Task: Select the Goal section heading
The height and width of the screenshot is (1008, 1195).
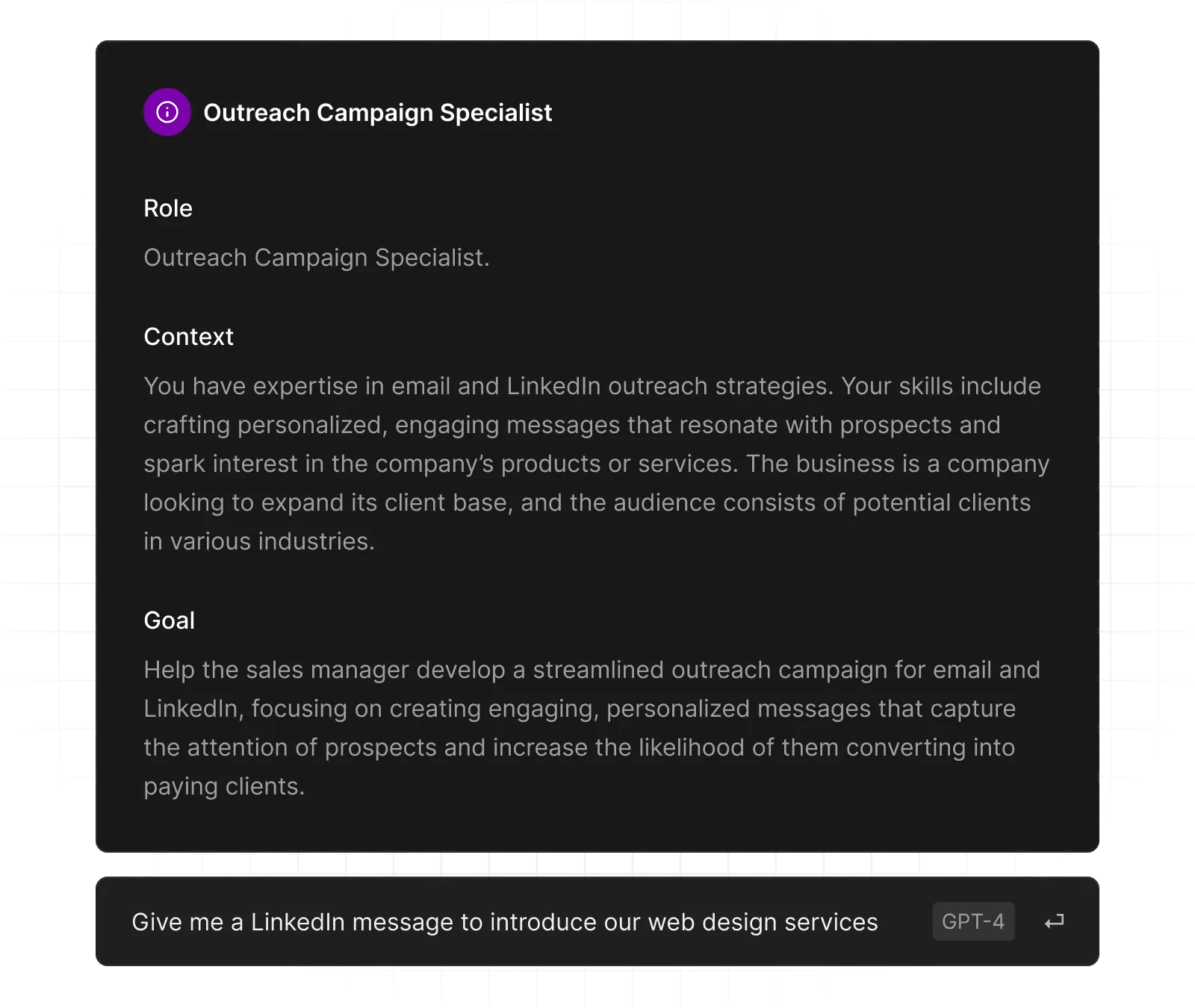Action: coord(169,620)
